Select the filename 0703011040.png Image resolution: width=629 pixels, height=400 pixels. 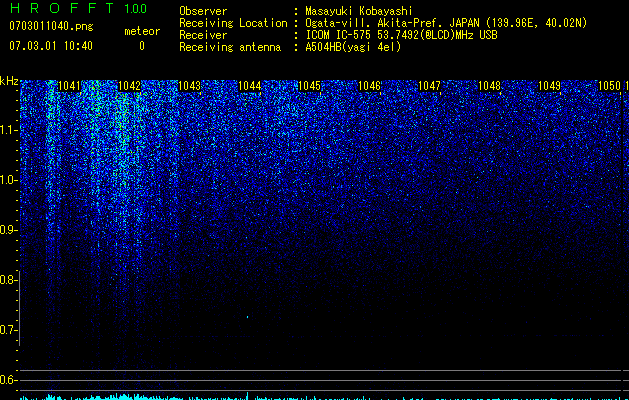(51, 27)
